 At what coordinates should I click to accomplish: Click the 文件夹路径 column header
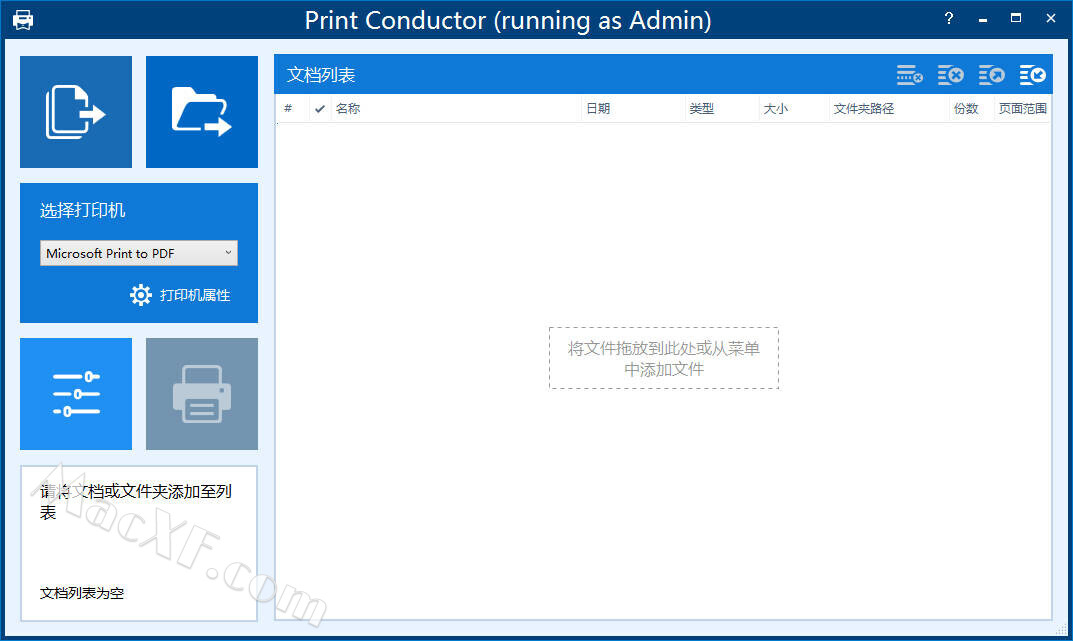pos(864,109)
